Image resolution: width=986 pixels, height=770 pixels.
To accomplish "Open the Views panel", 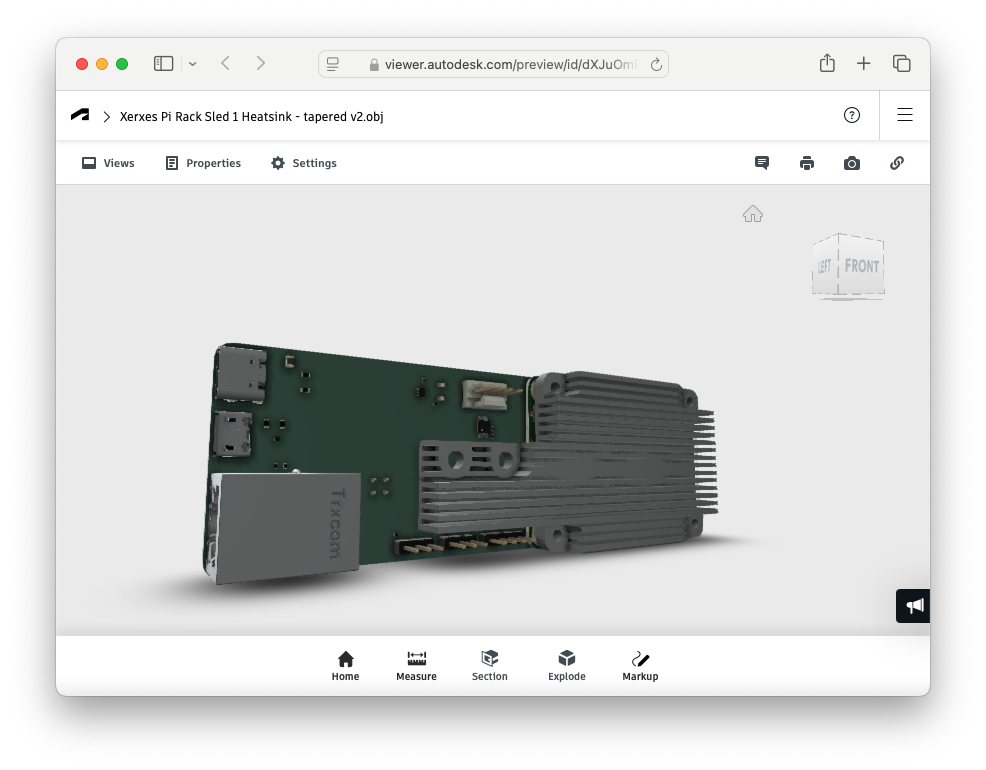I will point(108,163).
